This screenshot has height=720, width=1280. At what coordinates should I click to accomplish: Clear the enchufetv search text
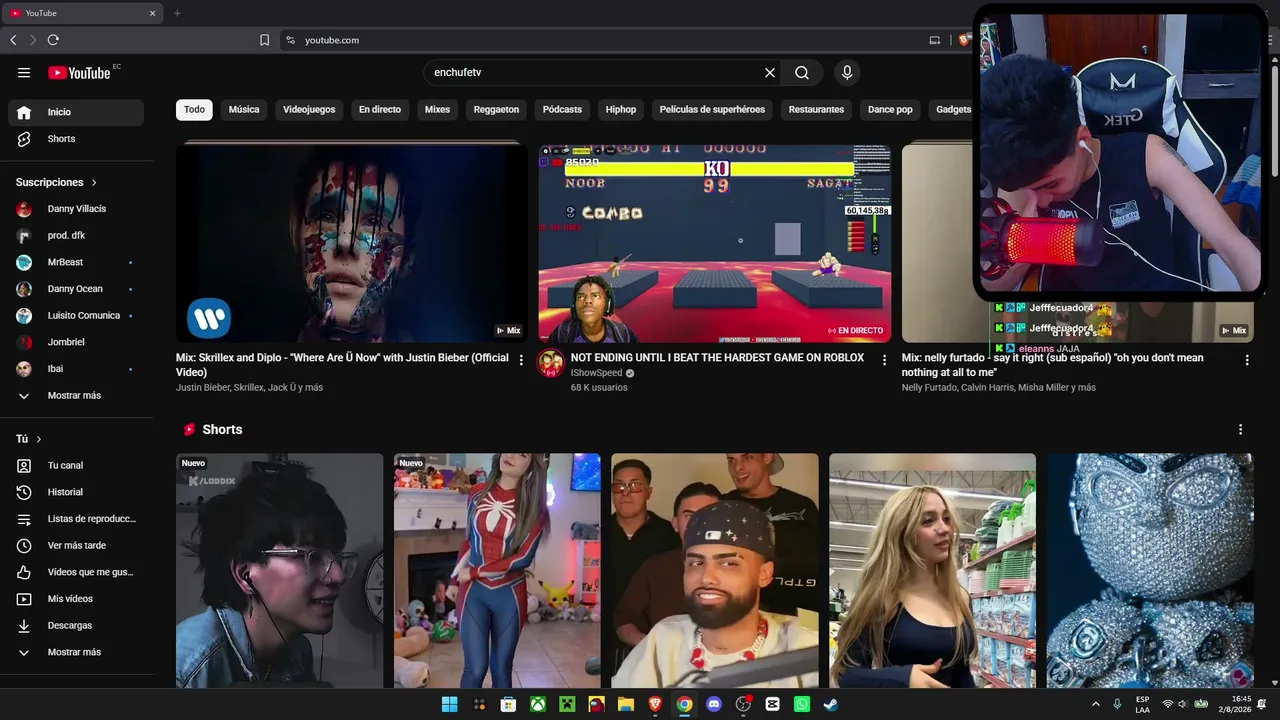(x=770, y=72)
